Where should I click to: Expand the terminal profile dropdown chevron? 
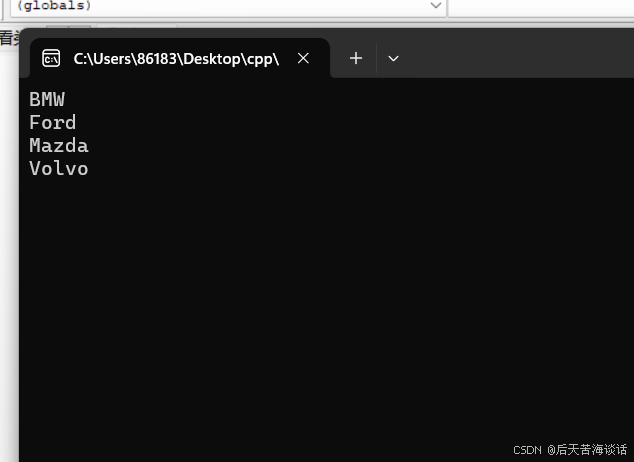(393, 59)
